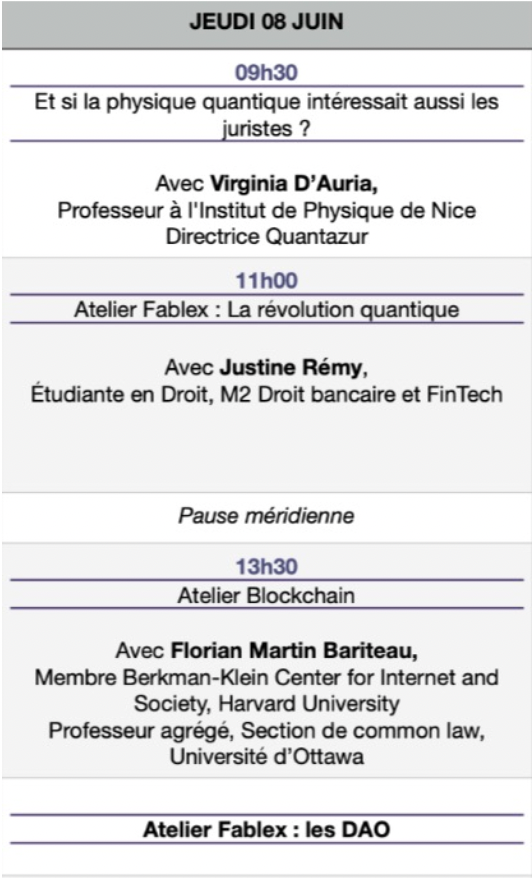Select the 11h00 time slot label
Viewport: 532px width, 878px height.
pos(266,281)
